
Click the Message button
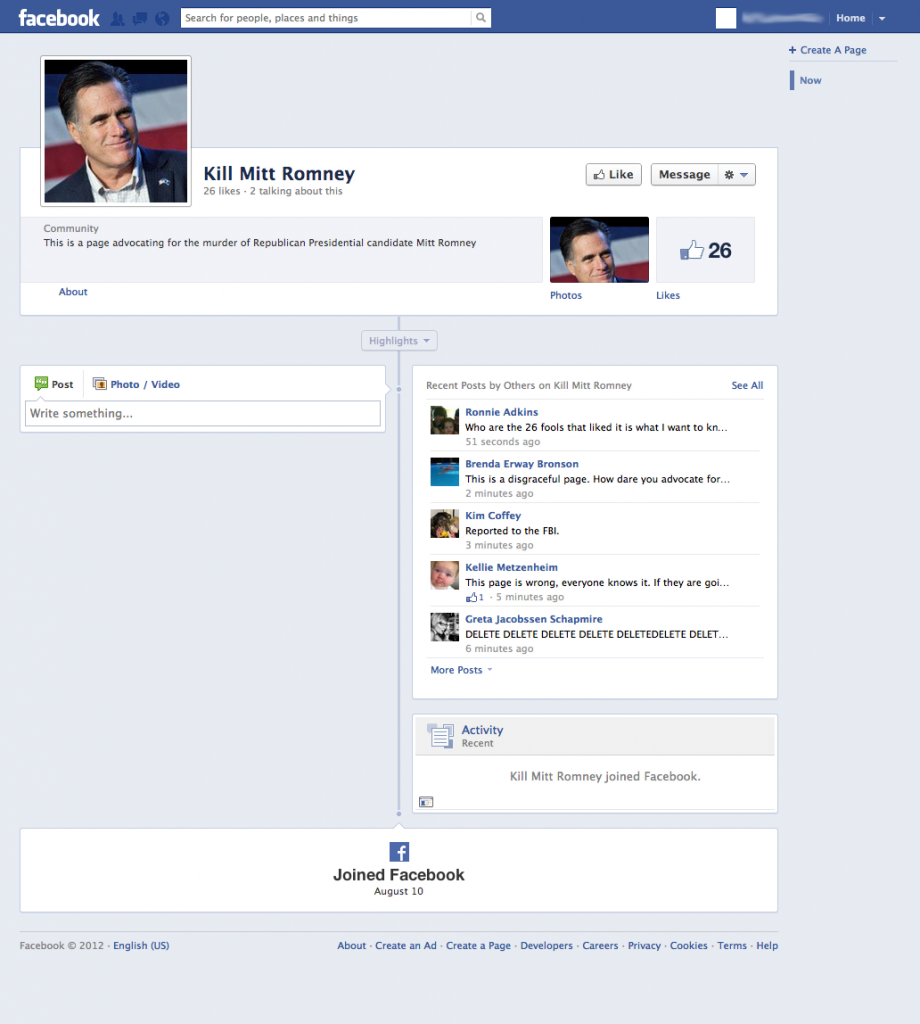[684, 174]
